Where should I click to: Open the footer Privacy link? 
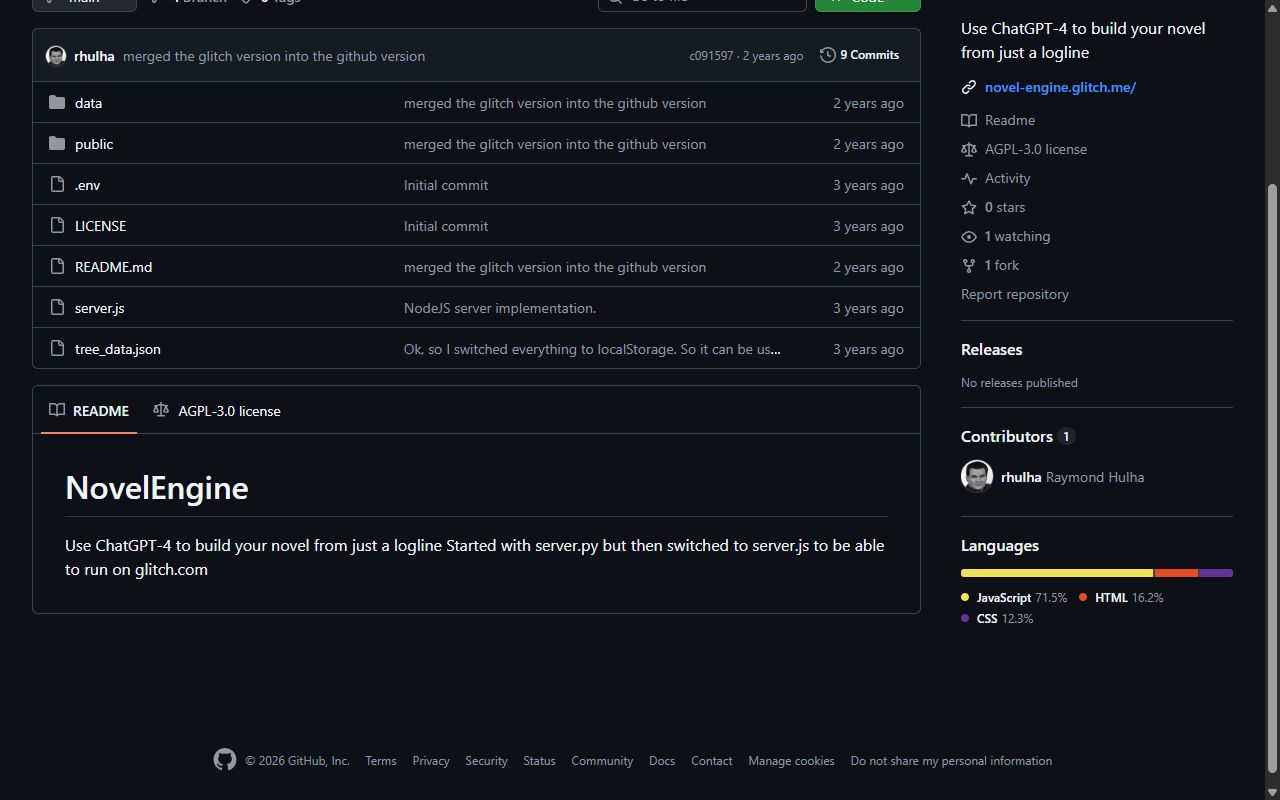pos(431,761)
